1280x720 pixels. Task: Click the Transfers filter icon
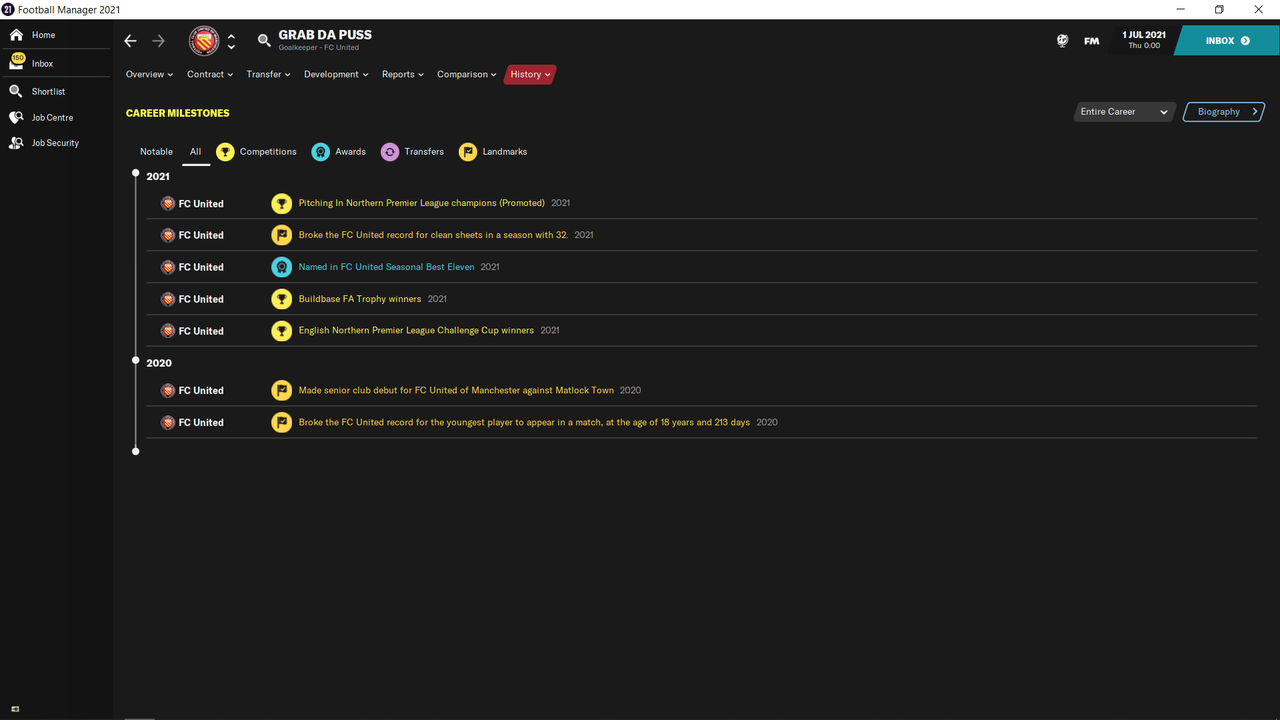click(x=390, y=152)
